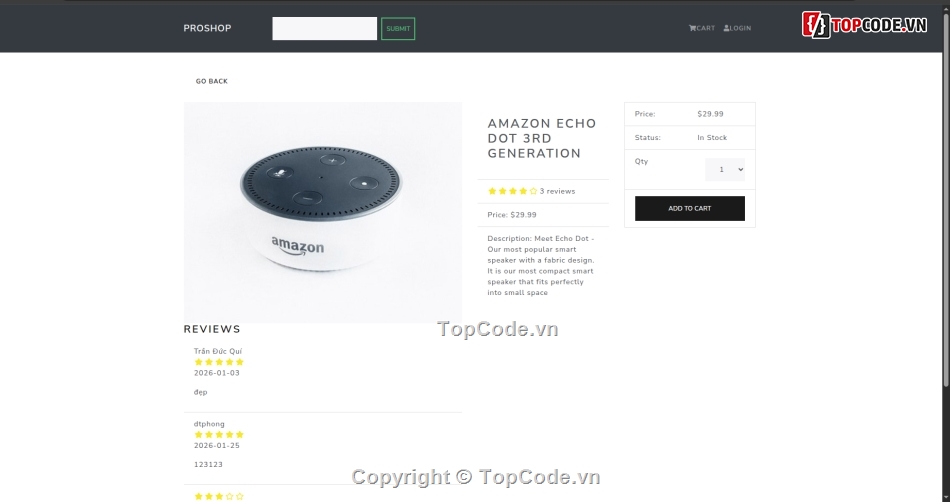Click the star rating under dtphong review
Screen dimensions: 950x502
click(x=219, y=435)
